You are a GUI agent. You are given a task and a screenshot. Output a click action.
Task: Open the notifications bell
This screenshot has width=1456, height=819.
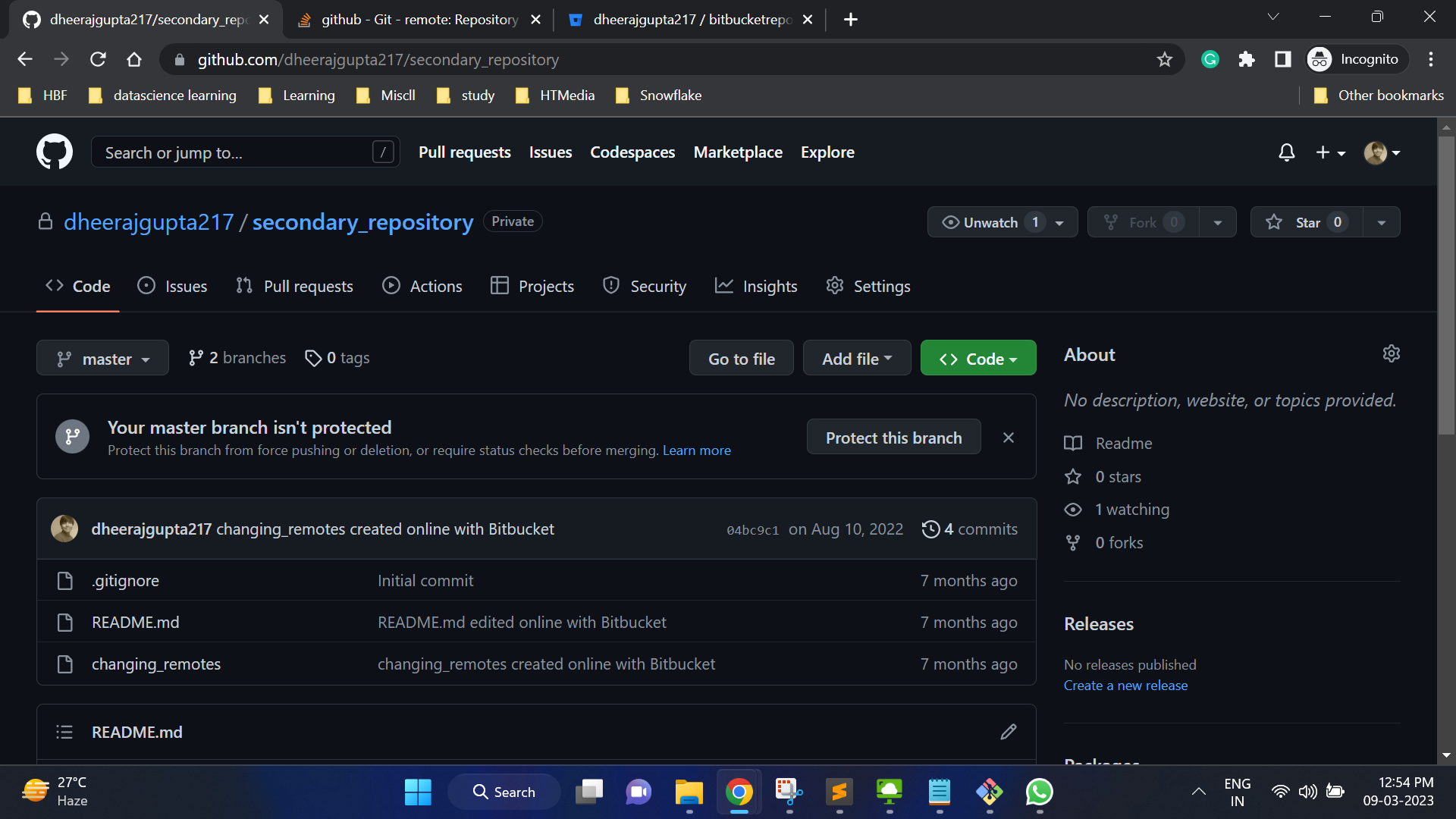[1285, 152]
